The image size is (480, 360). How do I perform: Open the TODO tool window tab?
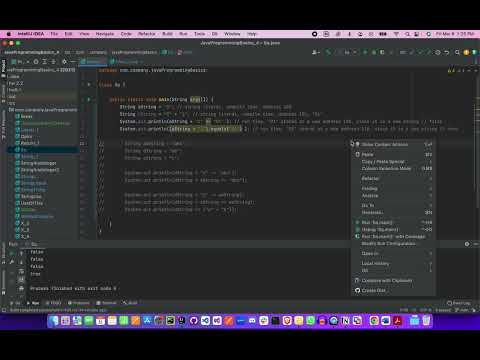coord(53,303)
